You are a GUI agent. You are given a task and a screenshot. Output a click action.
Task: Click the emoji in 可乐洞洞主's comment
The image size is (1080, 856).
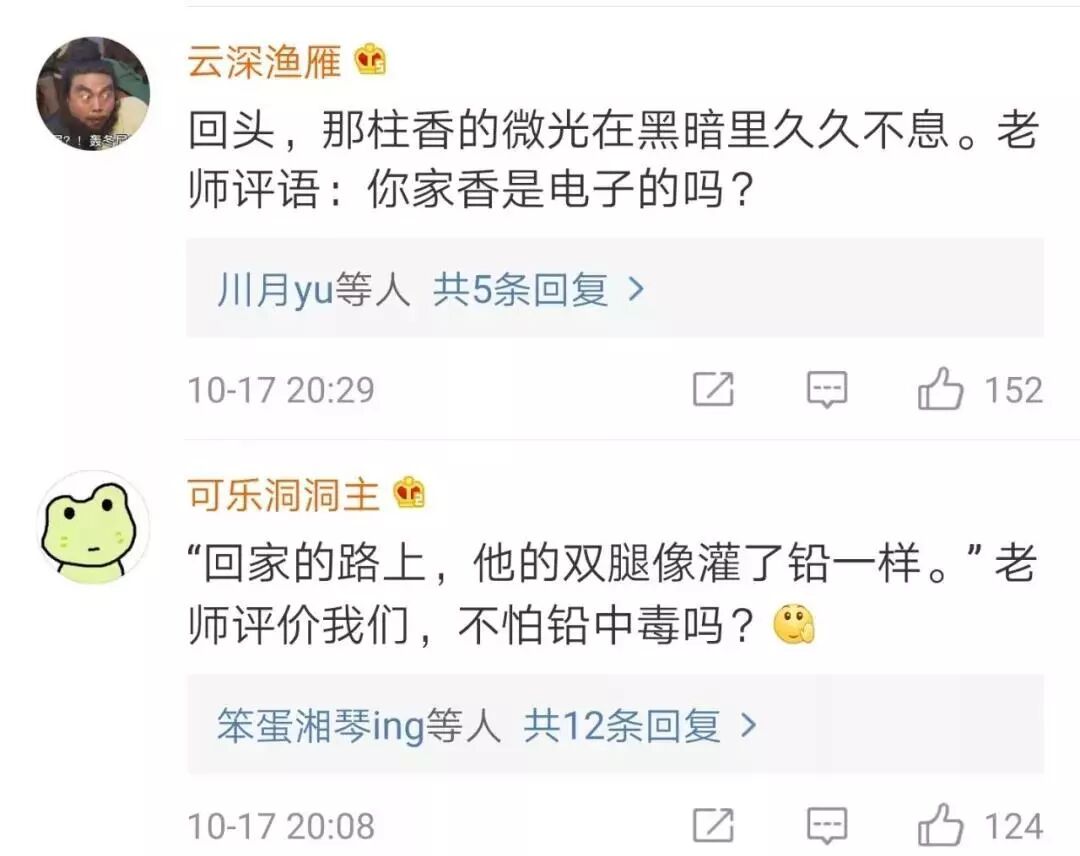[794, 625]
